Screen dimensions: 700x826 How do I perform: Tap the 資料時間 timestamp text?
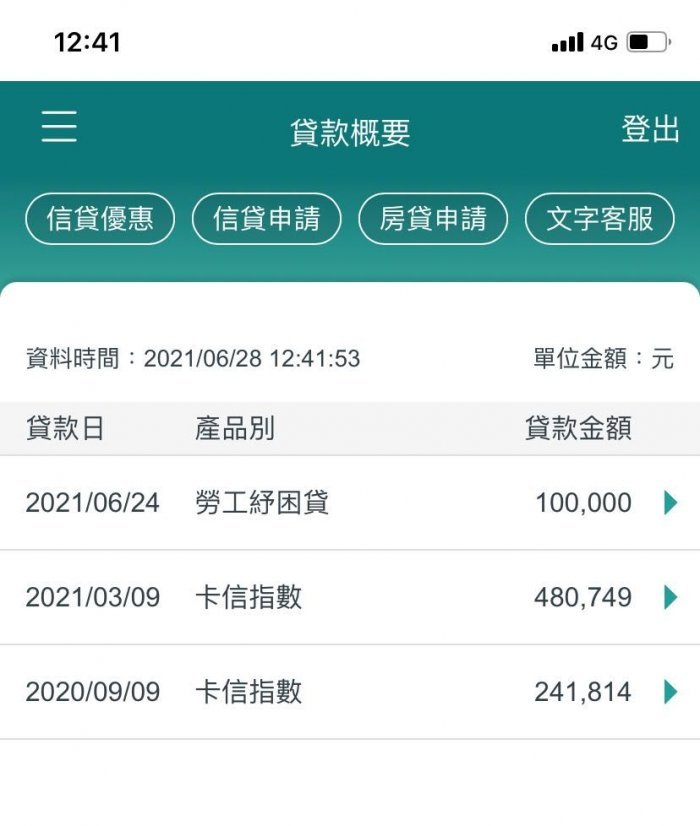coord(193,359)
